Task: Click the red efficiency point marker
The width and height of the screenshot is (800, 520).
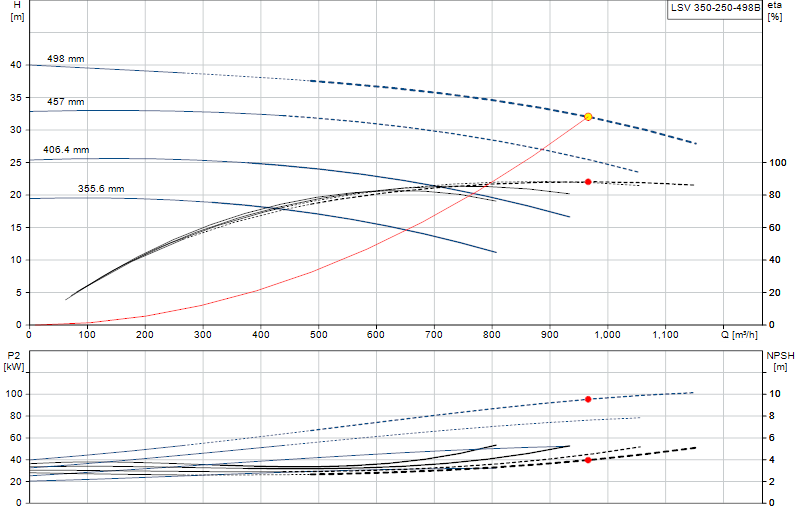Action: [588, 182]
